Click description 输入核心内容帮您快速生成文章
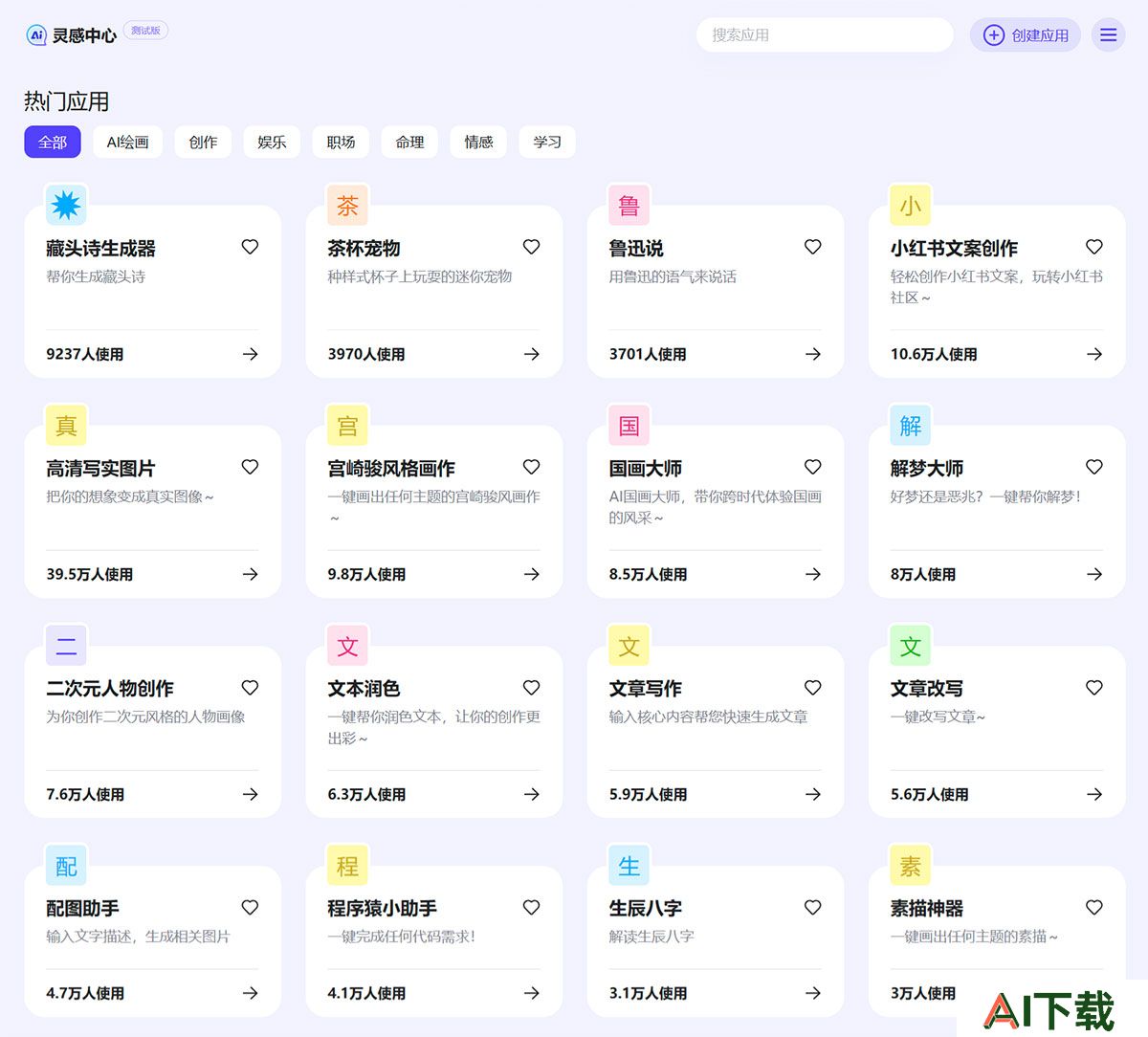Image resolution: width=1148 pixels, height=1037 pixels. coord(709,717)
